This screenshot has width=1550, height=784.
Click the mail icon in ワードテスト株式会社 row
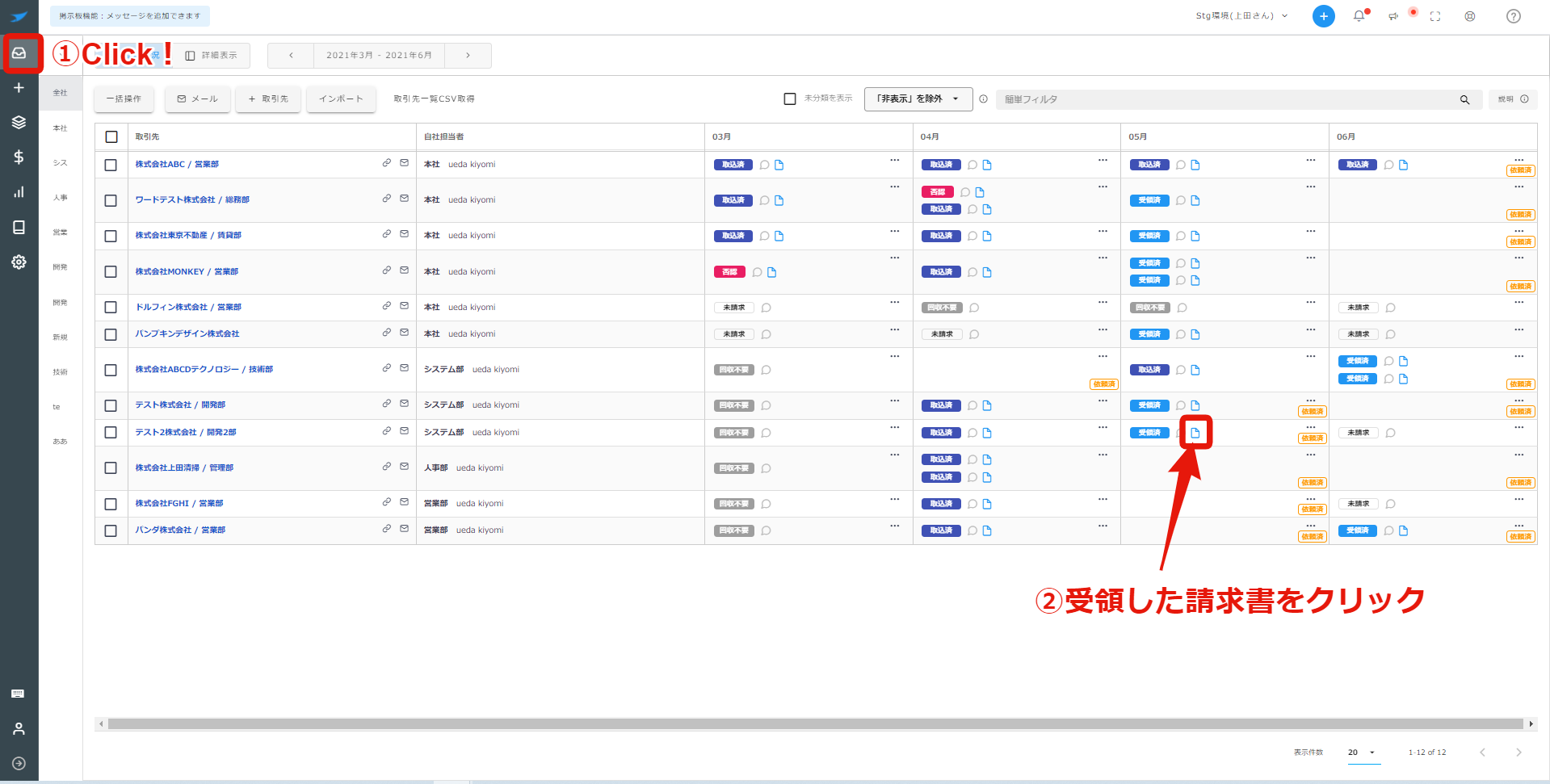click(x=405, y=199)
